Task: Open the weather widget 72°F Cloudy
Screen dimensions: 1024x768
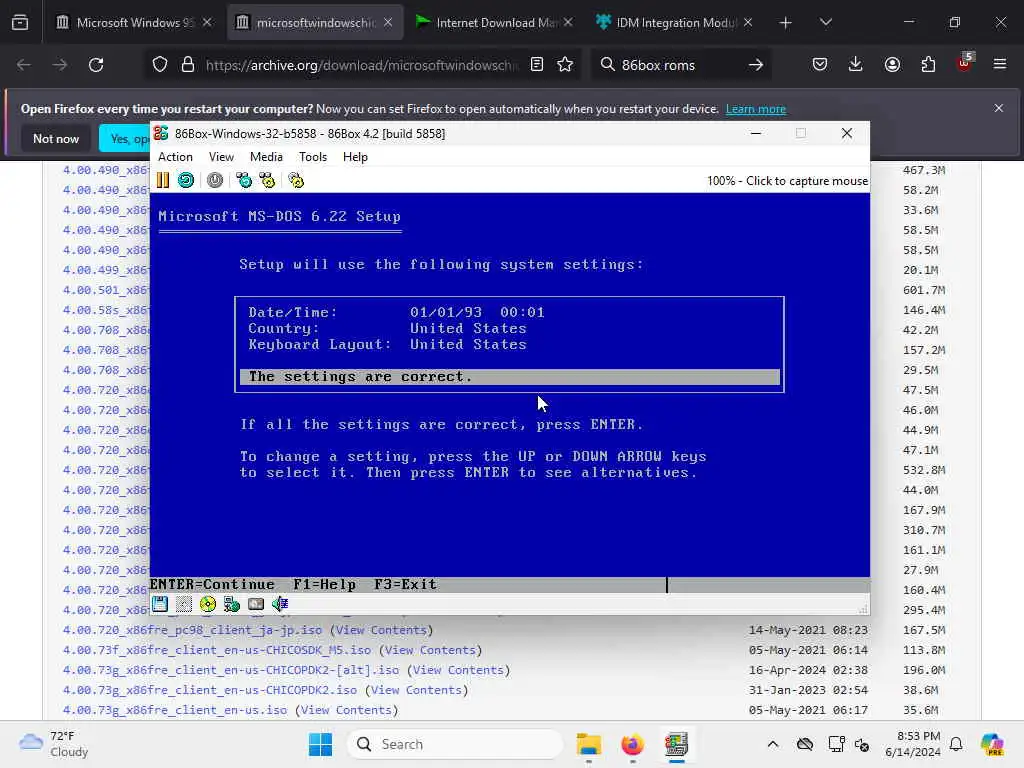Action: [x=54, y=744]
